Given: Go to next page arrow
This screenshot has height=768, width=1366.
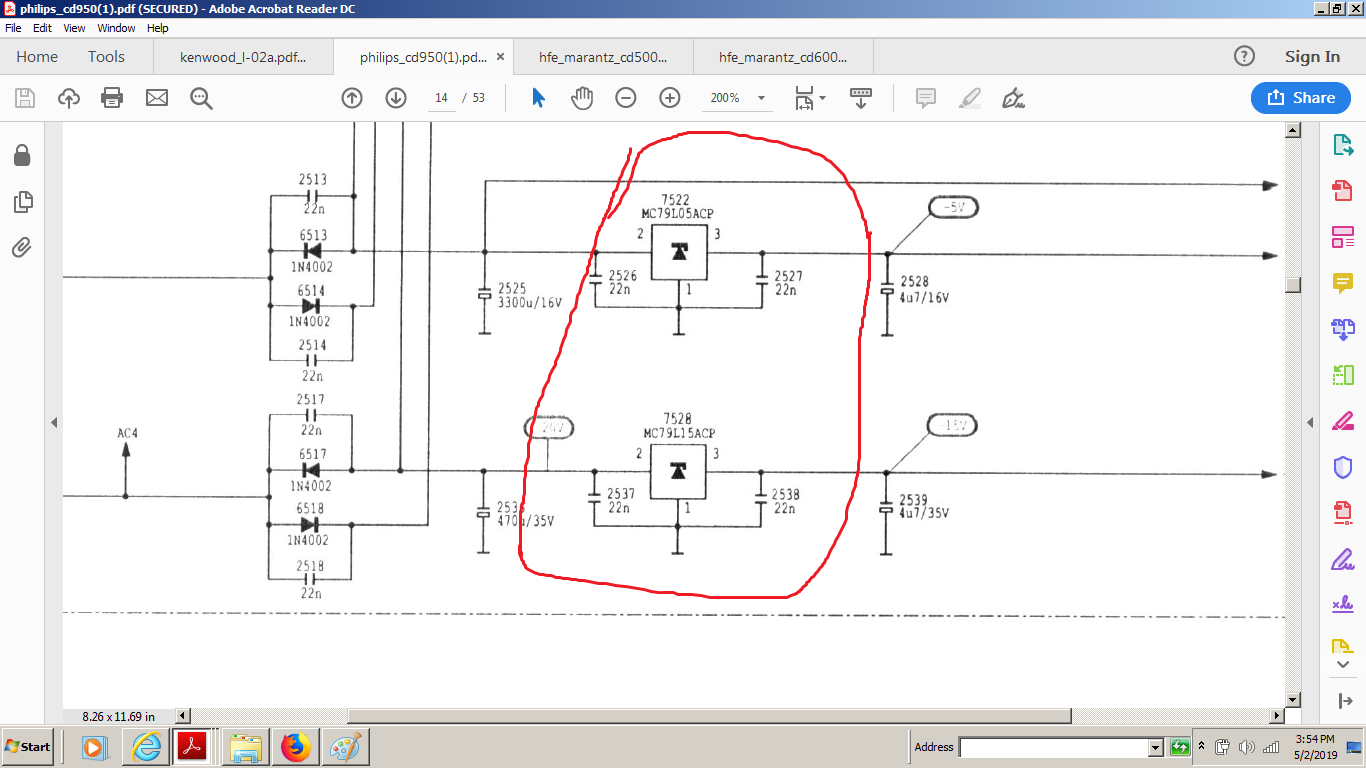Looking at the screenshot, I should click(x=396, y=98).
